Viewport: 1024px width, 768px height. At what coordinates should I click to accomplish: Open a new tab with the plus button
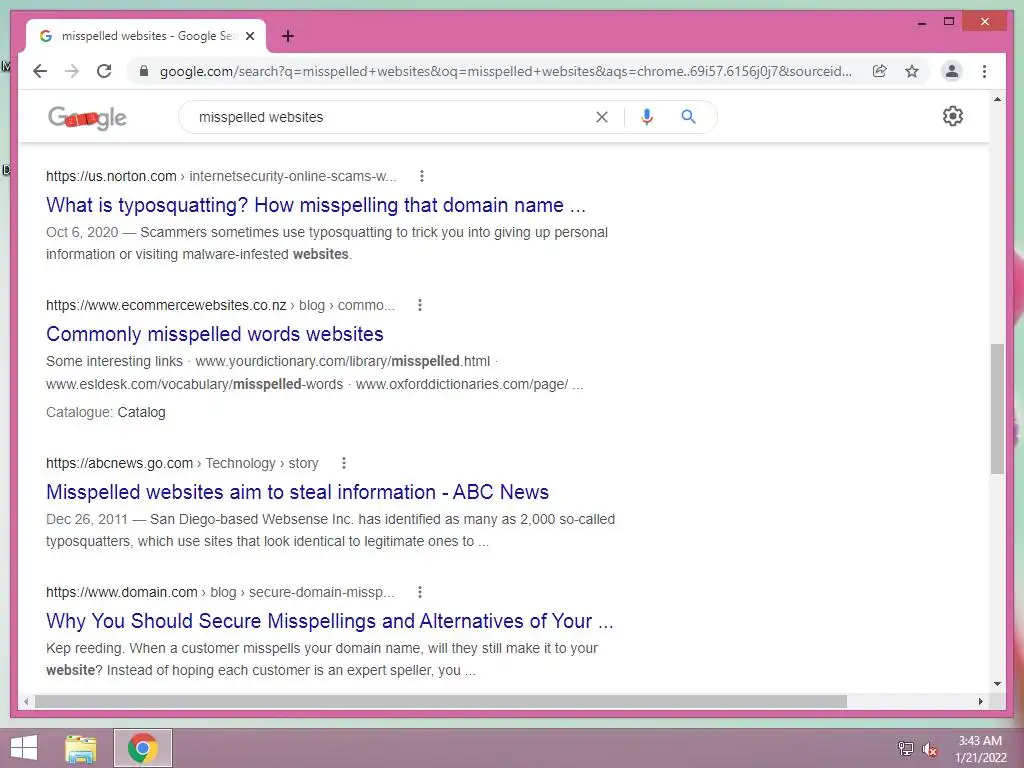point(288,37)
